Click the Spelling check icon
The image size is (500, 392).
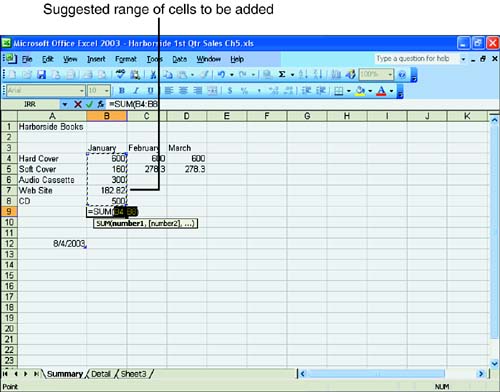tap(120, 74)
